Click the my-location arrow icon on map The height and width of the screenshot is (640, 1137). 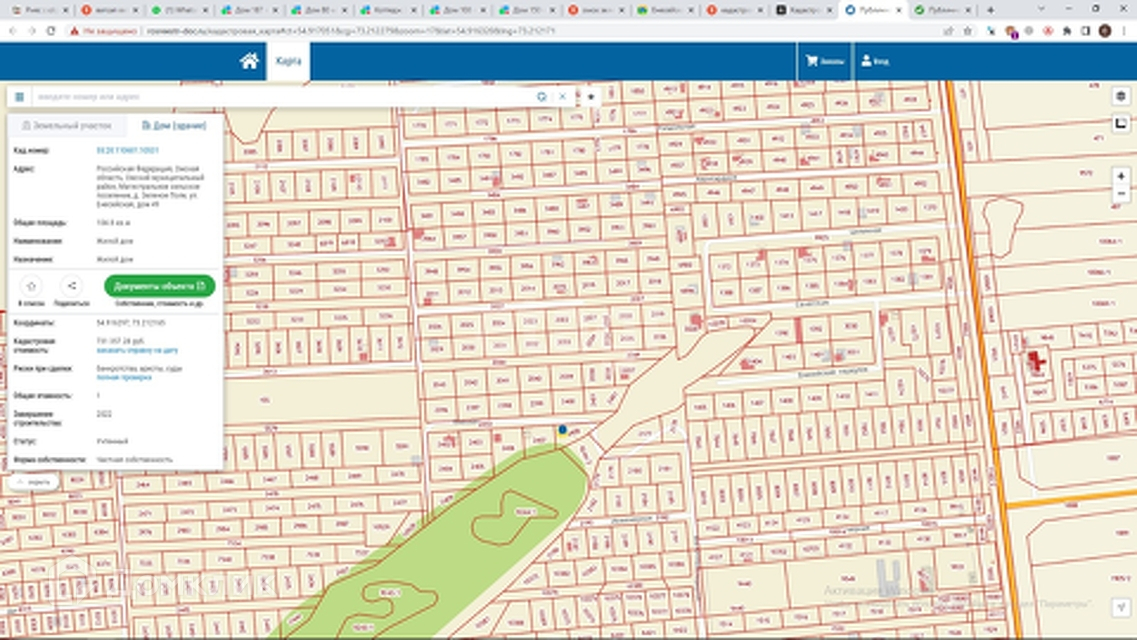[1121, 607]
